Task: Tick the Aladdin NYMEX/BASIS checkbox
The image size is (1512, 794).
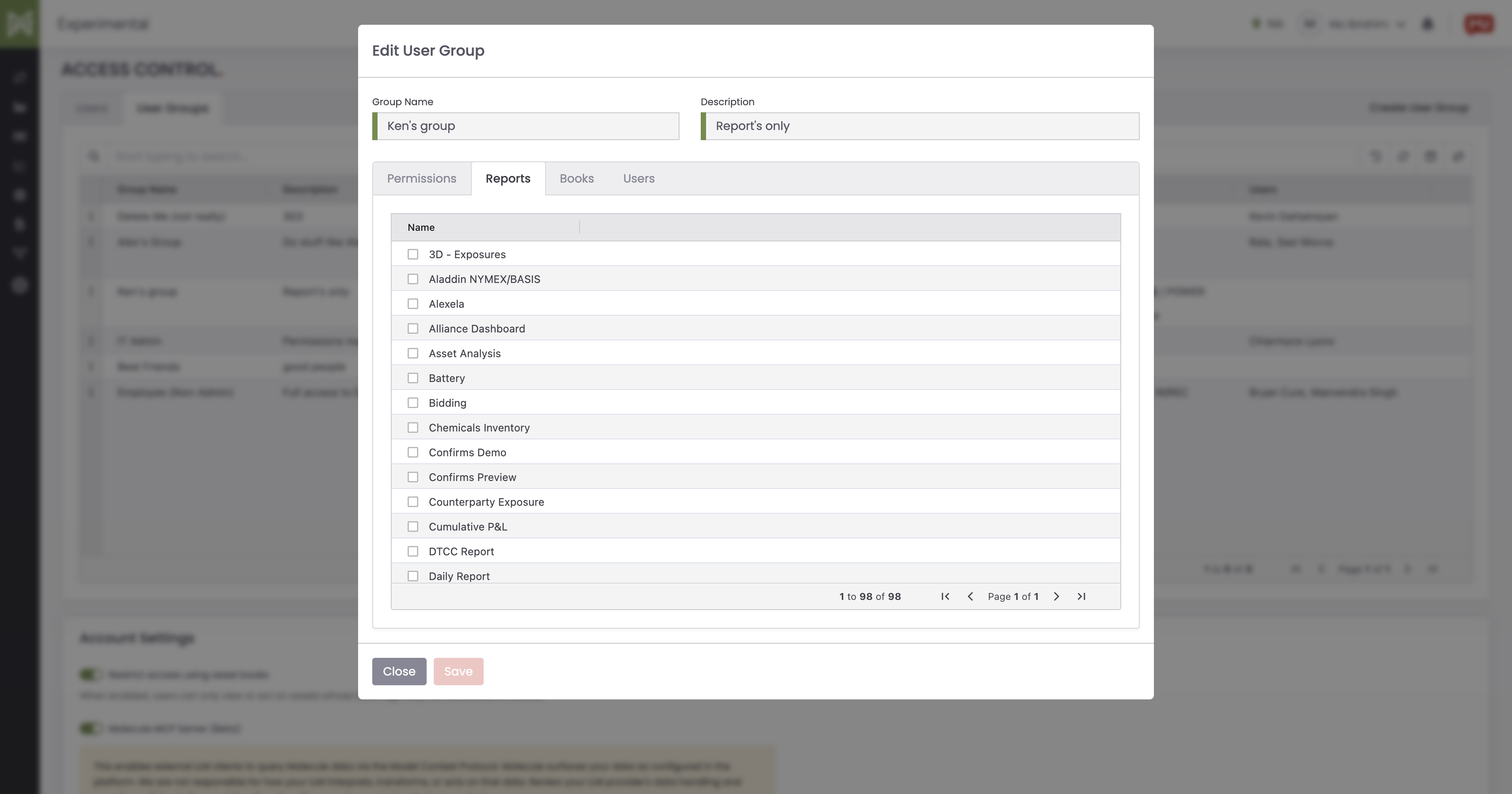Action: click(412, 279)
